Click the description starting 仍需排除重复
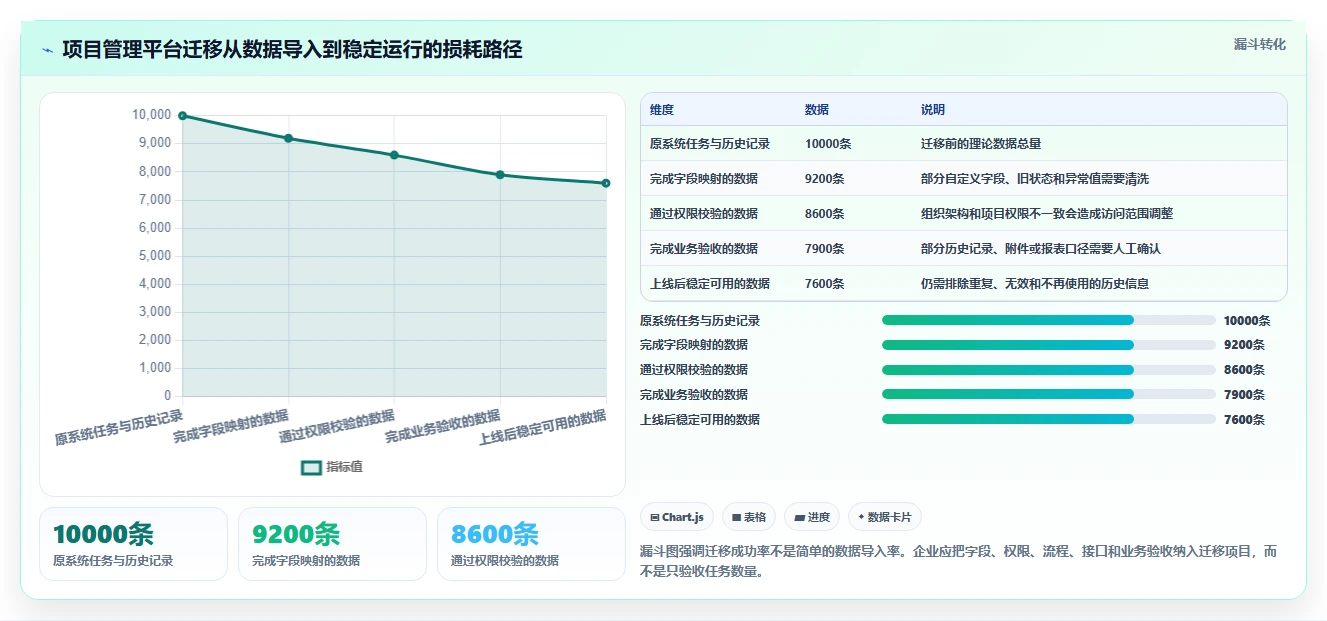 pos(1035,284)
